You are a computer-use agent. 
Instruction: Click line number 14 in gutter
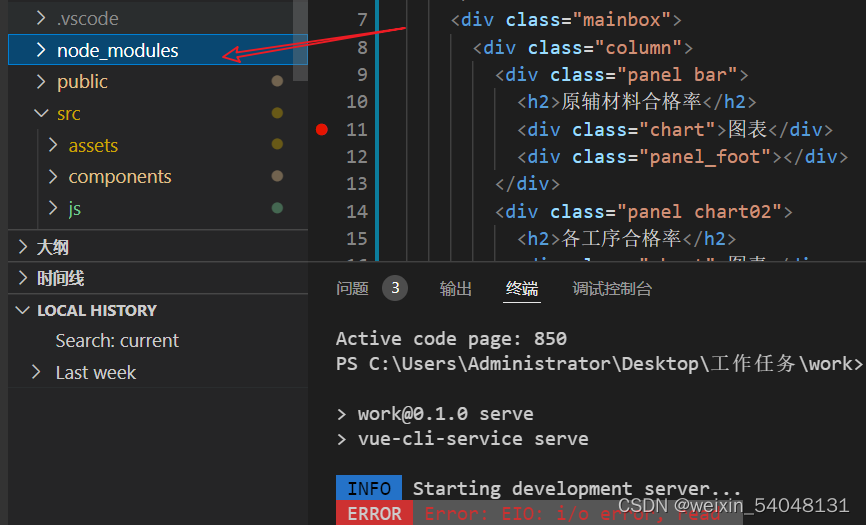click(x=357, y=211)
